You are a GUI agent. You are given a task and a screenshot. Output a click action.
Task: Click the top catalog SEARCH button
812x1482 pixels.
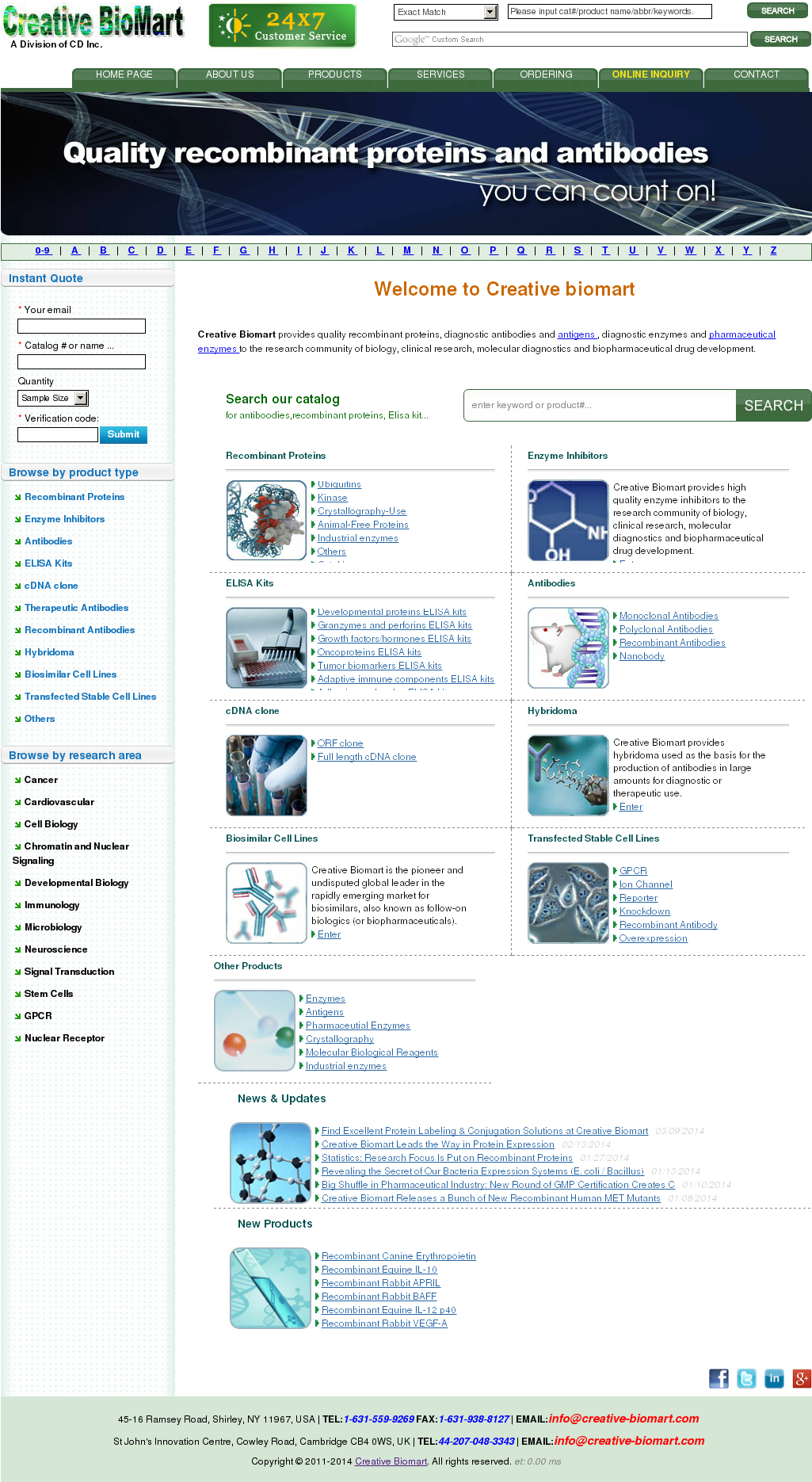pyautogui.click(x=777, y=11)
